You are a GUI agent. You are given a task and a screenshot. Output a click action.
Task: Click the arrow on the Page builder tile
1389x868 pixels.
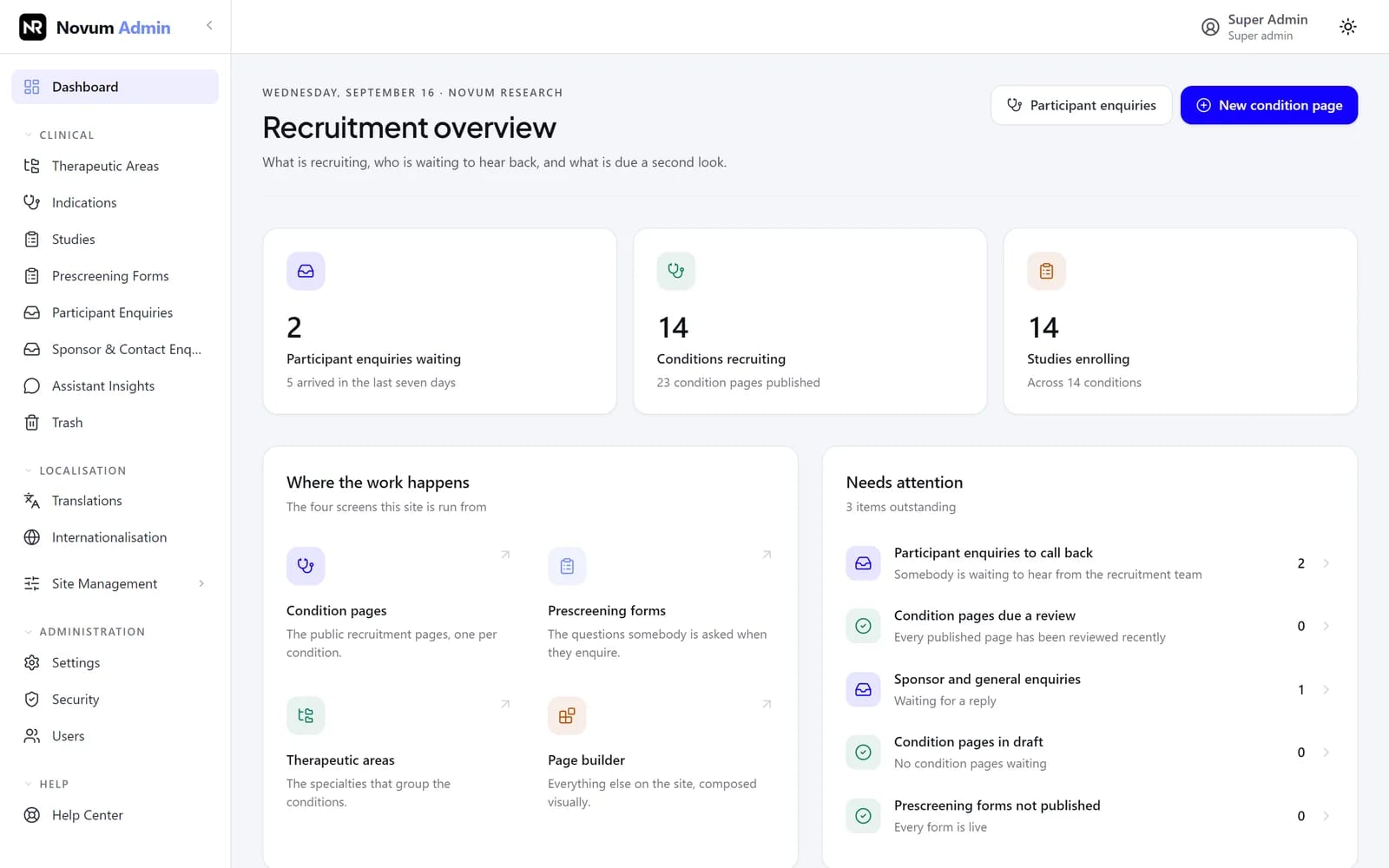coord(767,704)
